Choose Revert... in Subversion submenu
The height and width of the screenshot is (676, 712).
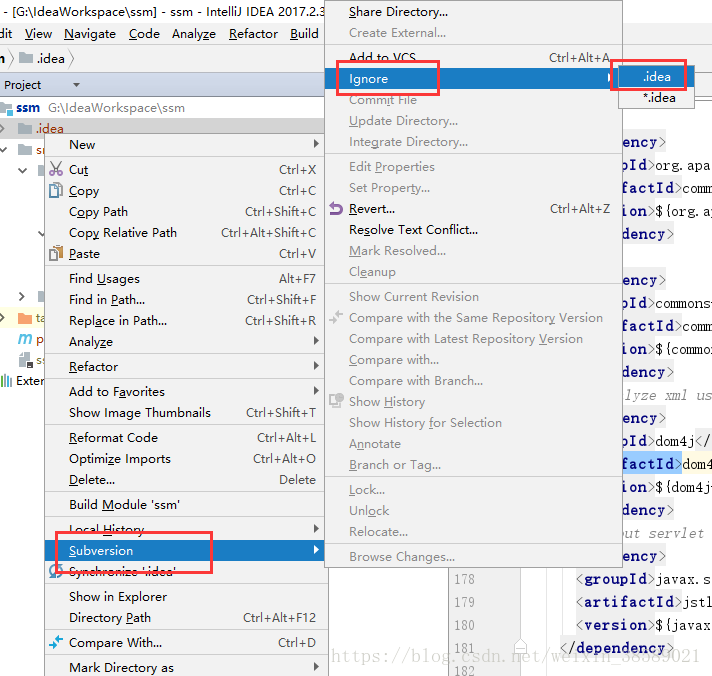tap(473, 209)
